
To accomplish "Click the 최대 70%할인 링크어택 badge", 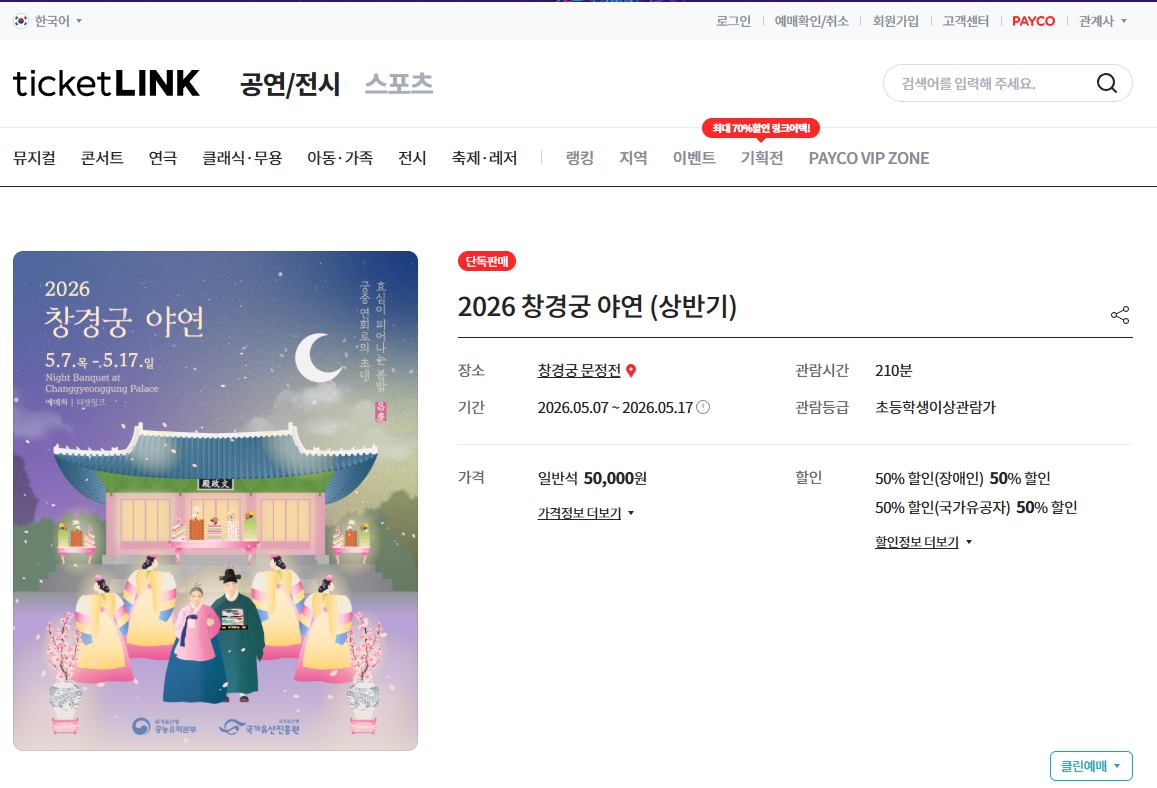I will coord(761,128).
